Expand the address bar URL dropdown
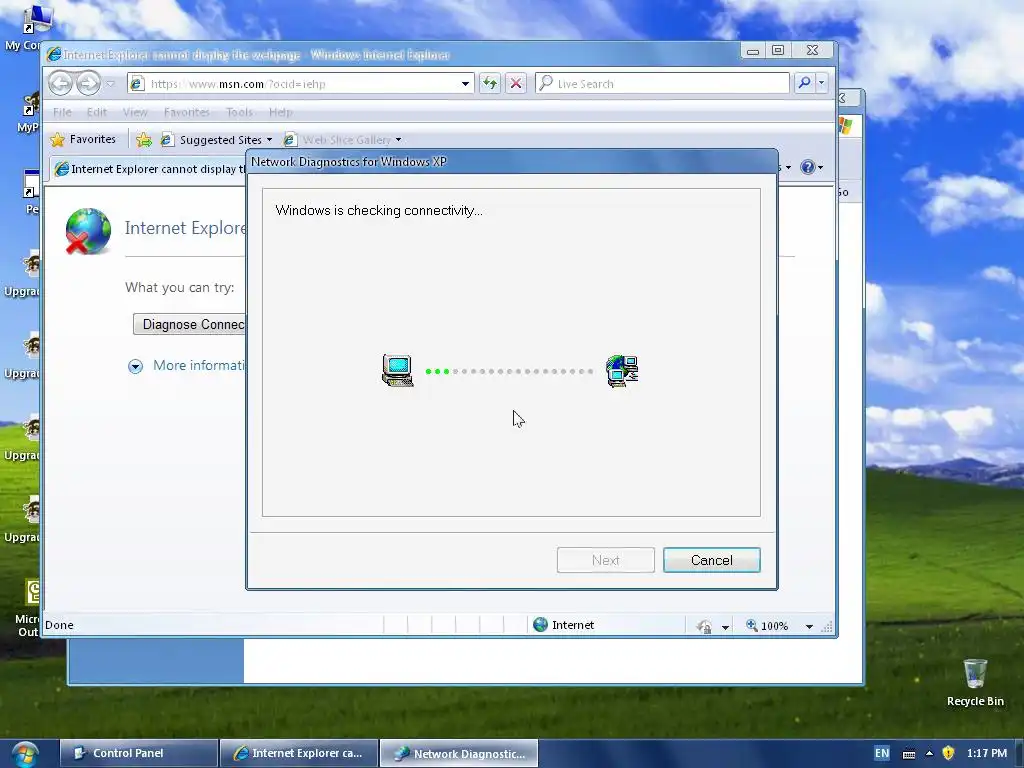This screenshot has height=768, width=1024. 465,84
